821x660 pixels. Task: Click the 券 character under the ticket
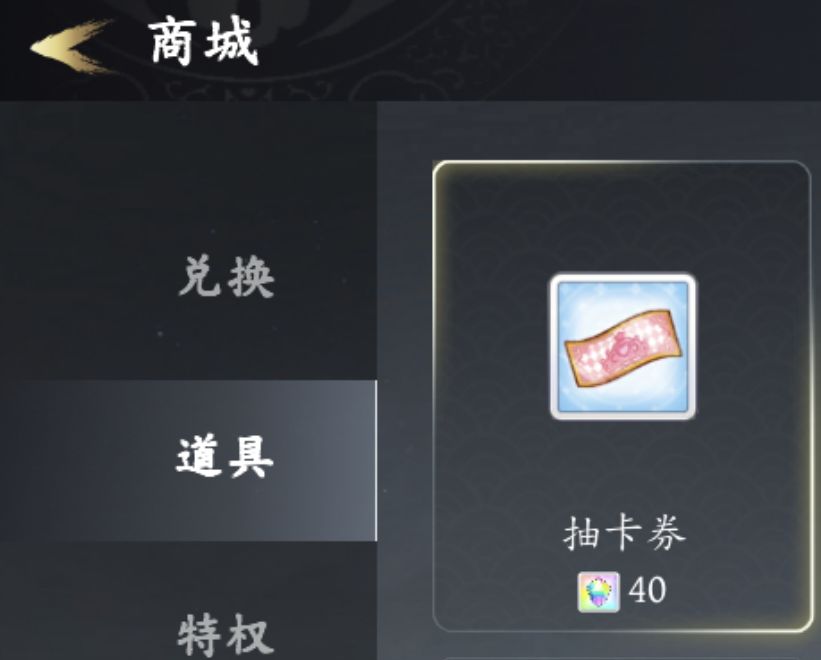pyautogui.click(x=666, y=533)
